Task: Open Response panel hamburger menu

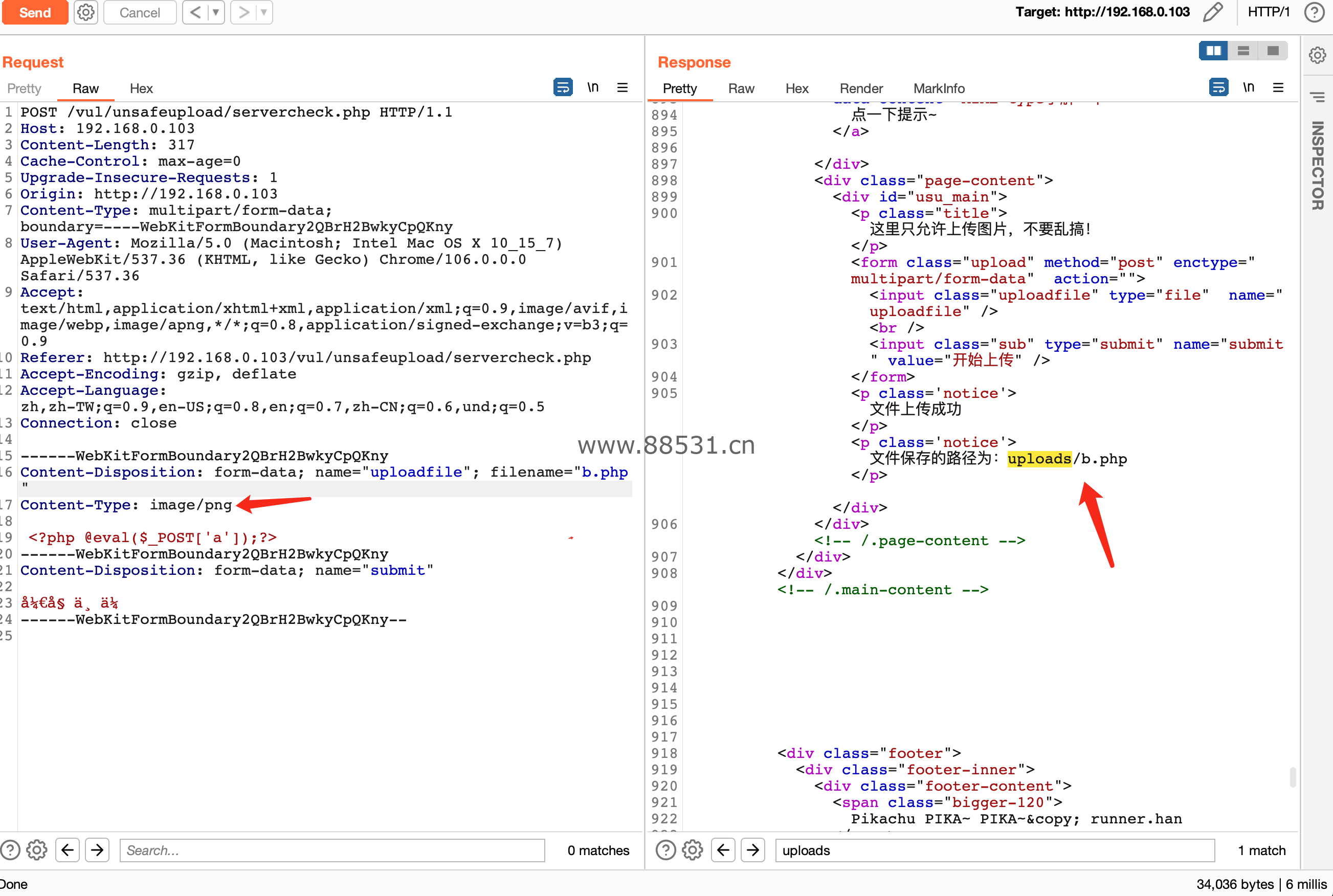Action: tap(1279, 87)
